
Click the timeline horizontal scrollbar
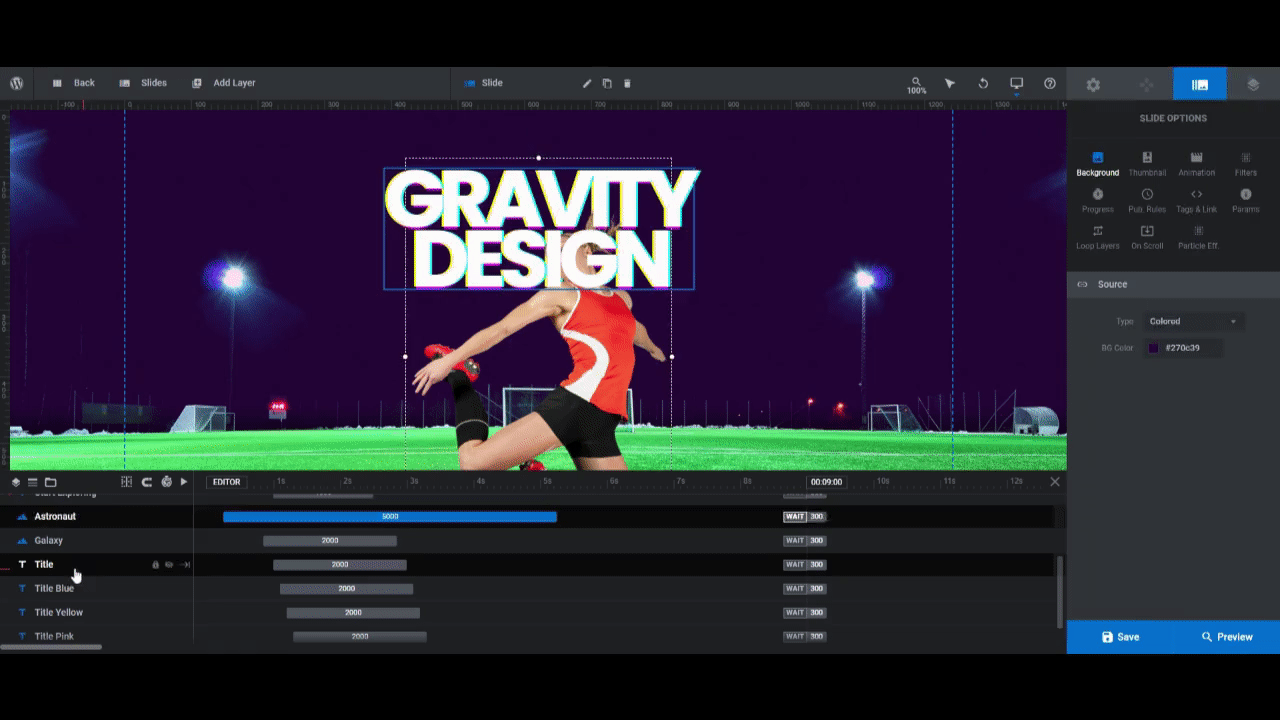click(51, 648)
